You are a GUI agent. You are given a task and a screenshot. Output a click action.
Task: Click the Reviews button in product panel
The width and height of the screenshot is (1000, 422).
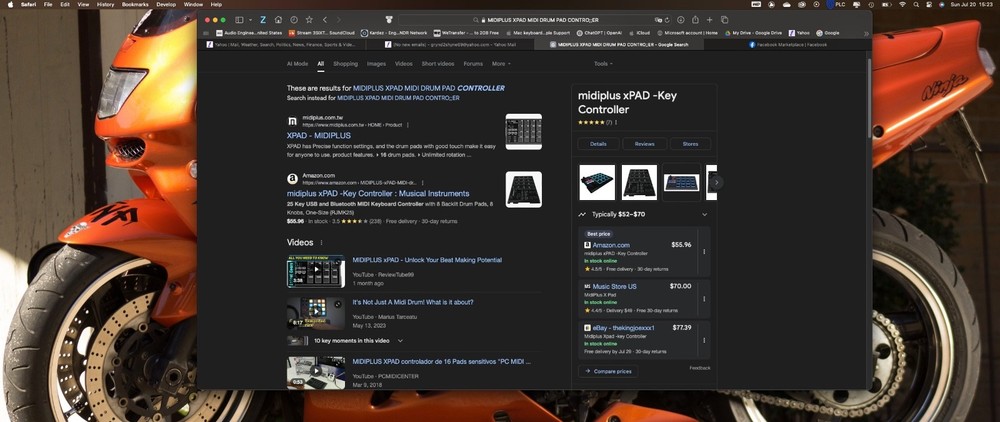tap(644, 144)
